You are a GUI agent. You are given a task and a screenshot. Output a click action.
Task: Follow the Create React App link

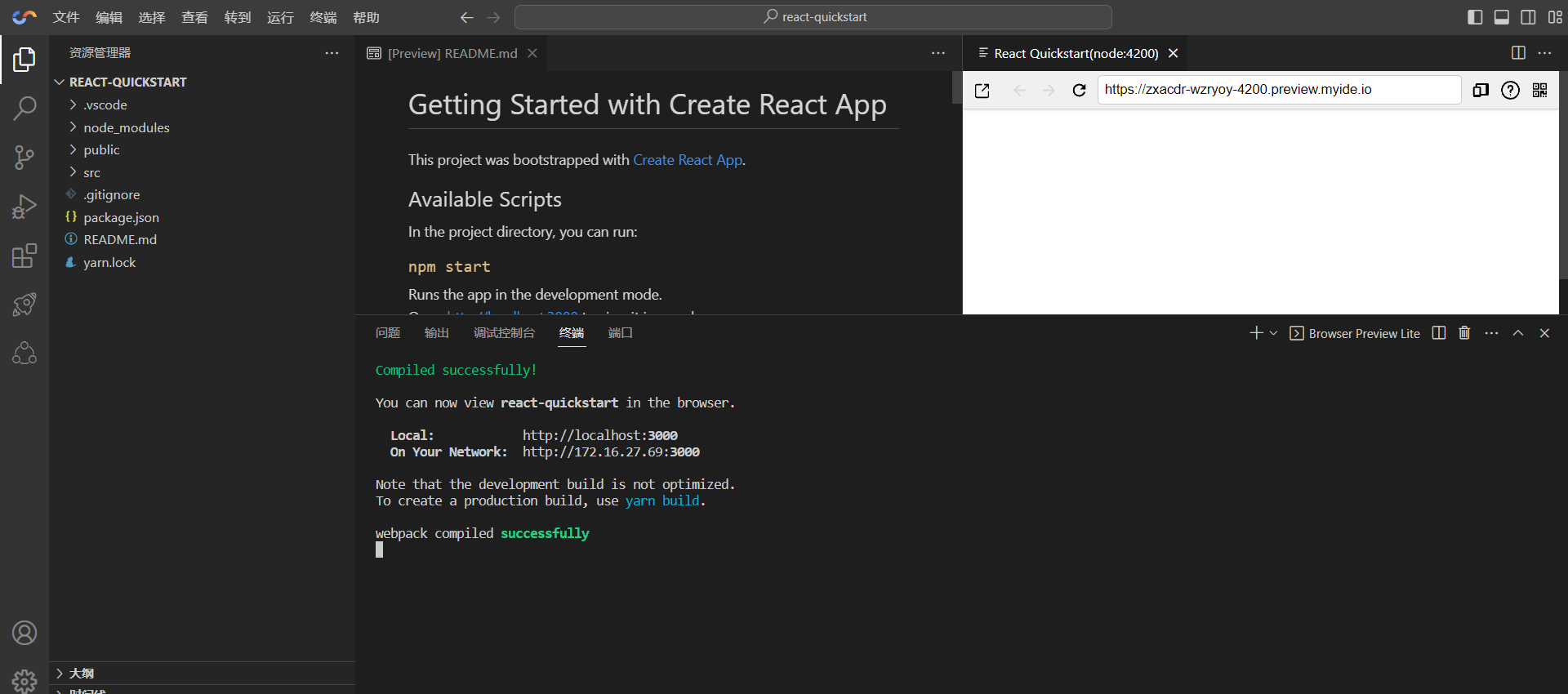(687, 160)
